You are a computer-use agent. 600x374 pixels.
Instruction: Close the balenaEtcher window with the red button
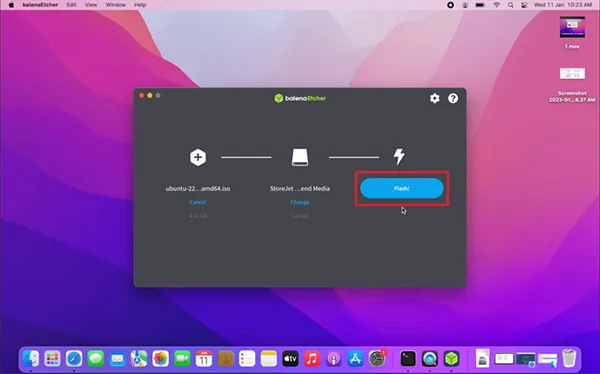142,95
